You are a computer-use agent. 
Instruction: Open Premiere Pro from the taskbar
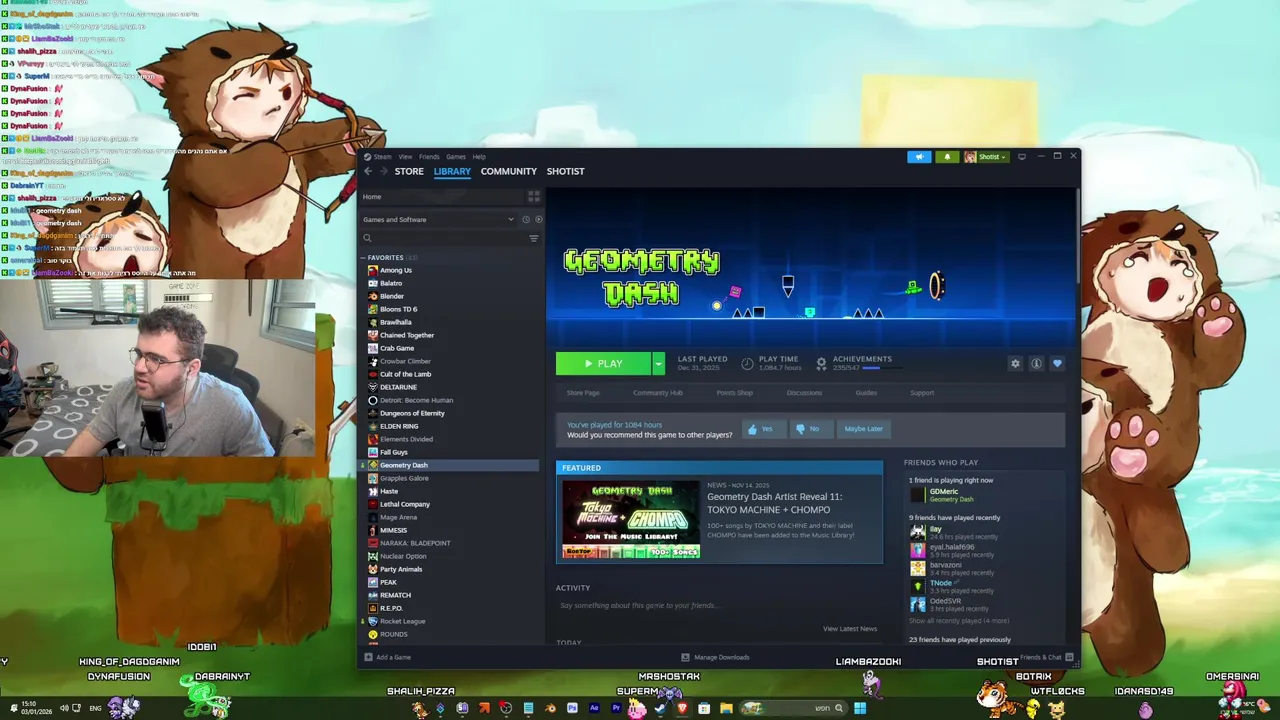point(616,708)
